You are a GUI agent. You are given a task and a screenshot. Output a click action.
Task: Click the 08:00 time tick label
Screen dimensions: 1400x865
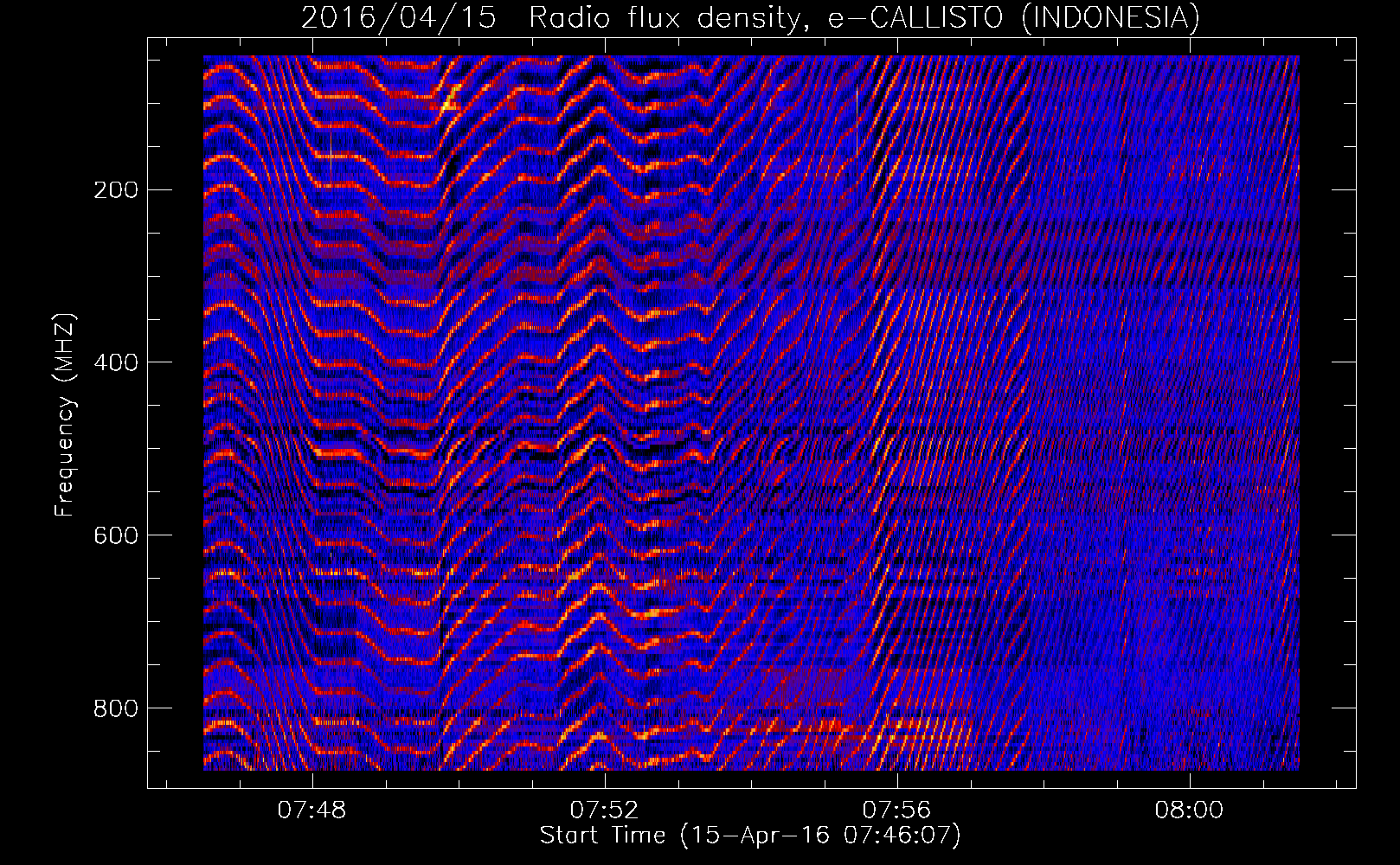tap(1189, 810)
